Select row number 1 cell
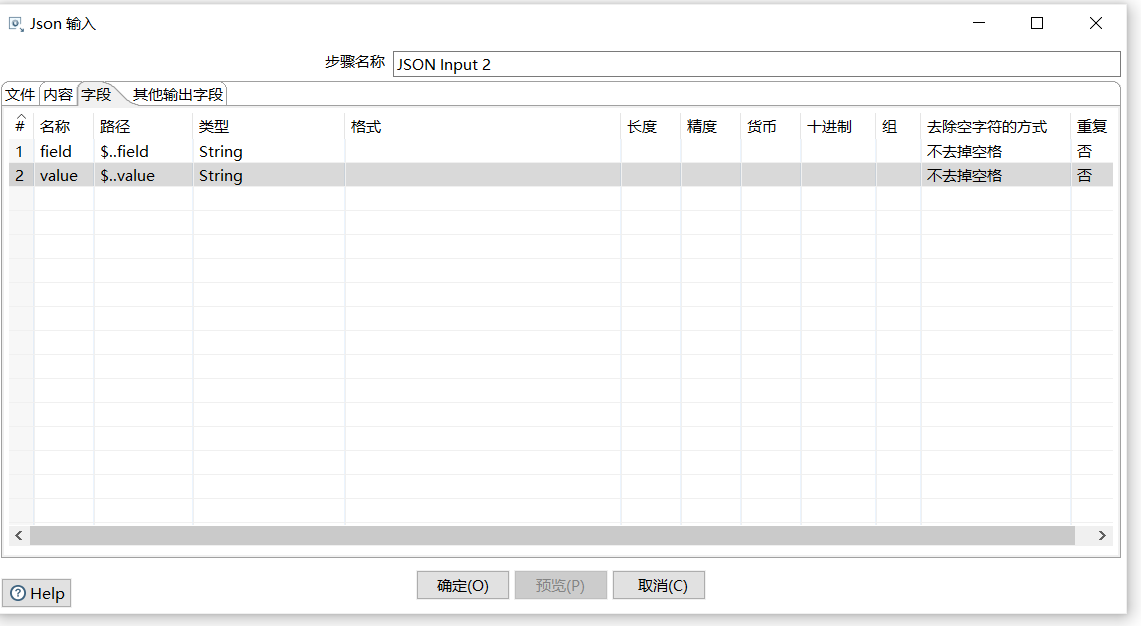1141x626 pixels. (20, 151)
